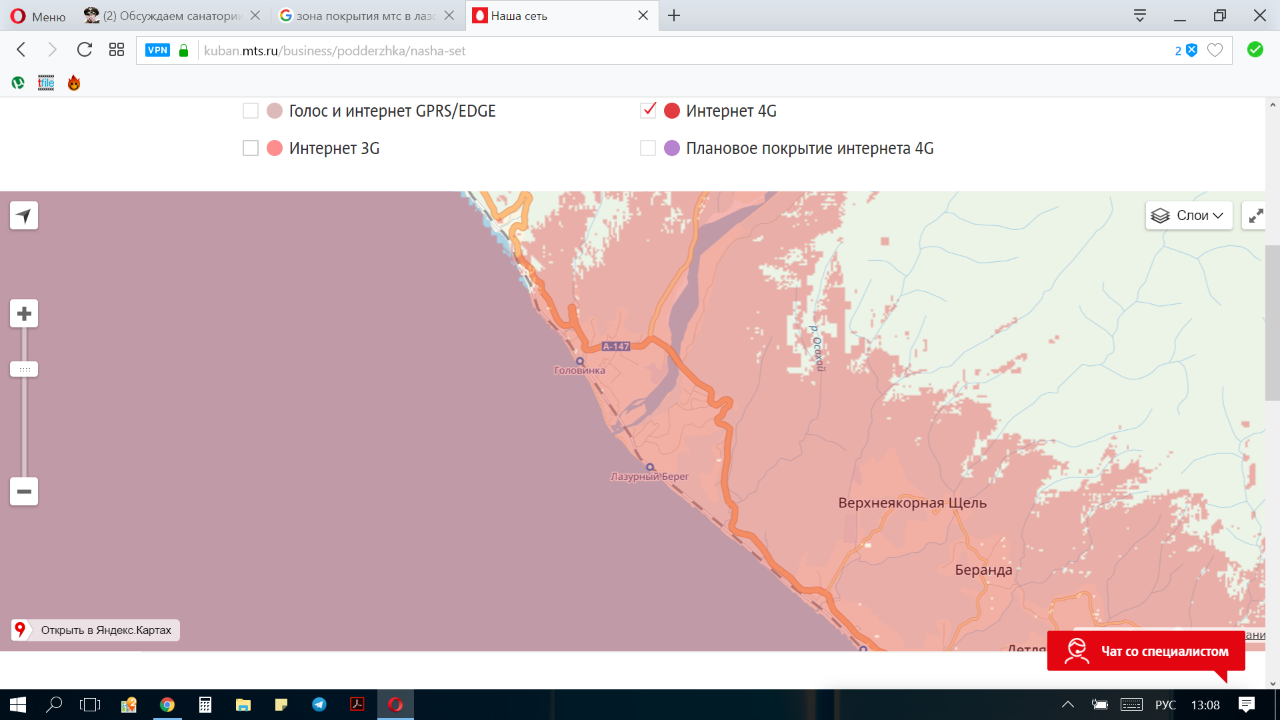Click the map geolocation arrow button
This screenshot has width=1280, height=720.
24,215
